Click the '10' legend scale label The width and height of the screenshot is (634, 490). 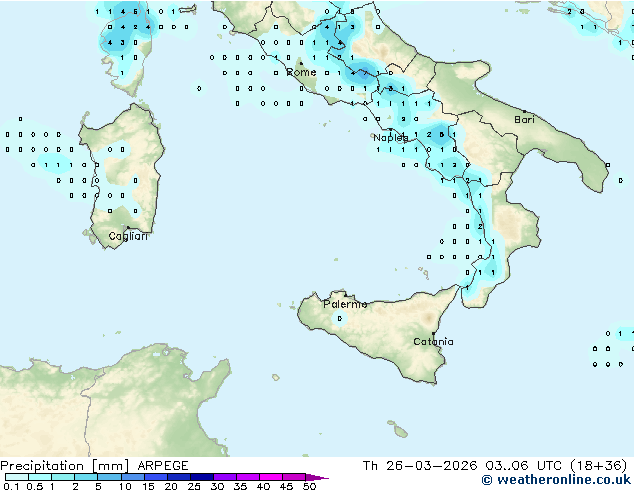[125, 486]
